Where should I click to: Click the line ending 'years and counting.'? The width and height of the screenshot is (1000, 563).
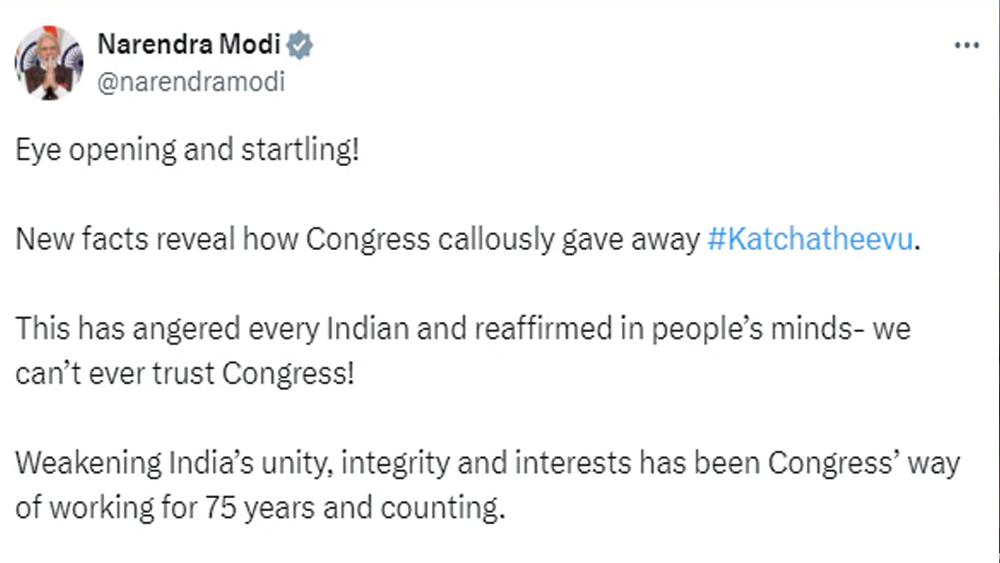pos(258,507)
